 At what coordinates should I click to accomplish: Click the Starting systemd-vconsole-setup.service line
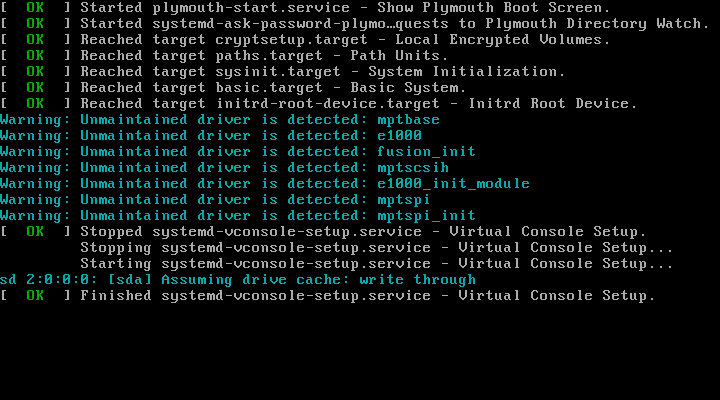coord(375,264)
